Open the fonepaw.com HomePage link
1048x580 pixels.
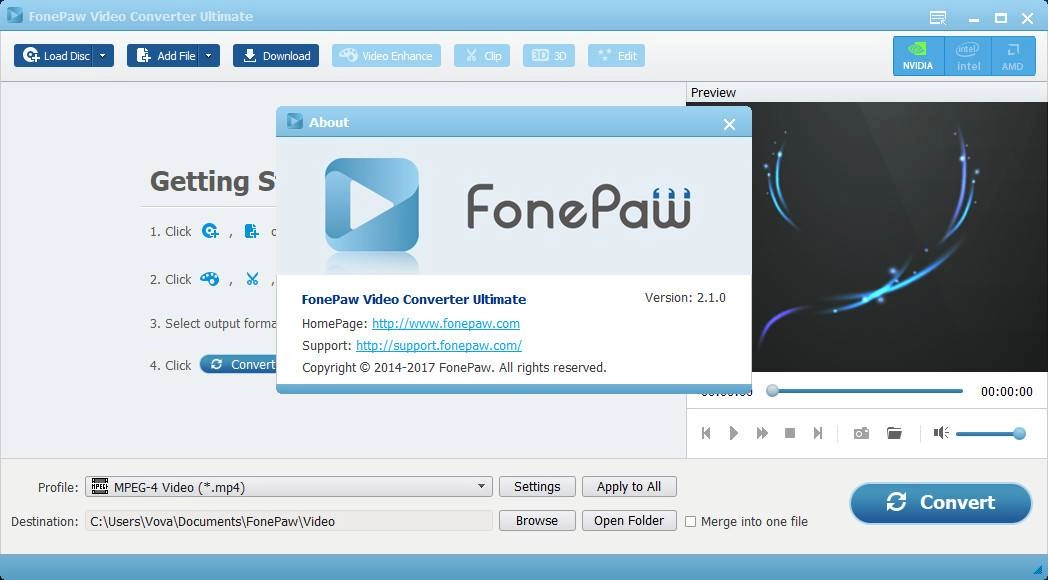(x=446, y=323)
